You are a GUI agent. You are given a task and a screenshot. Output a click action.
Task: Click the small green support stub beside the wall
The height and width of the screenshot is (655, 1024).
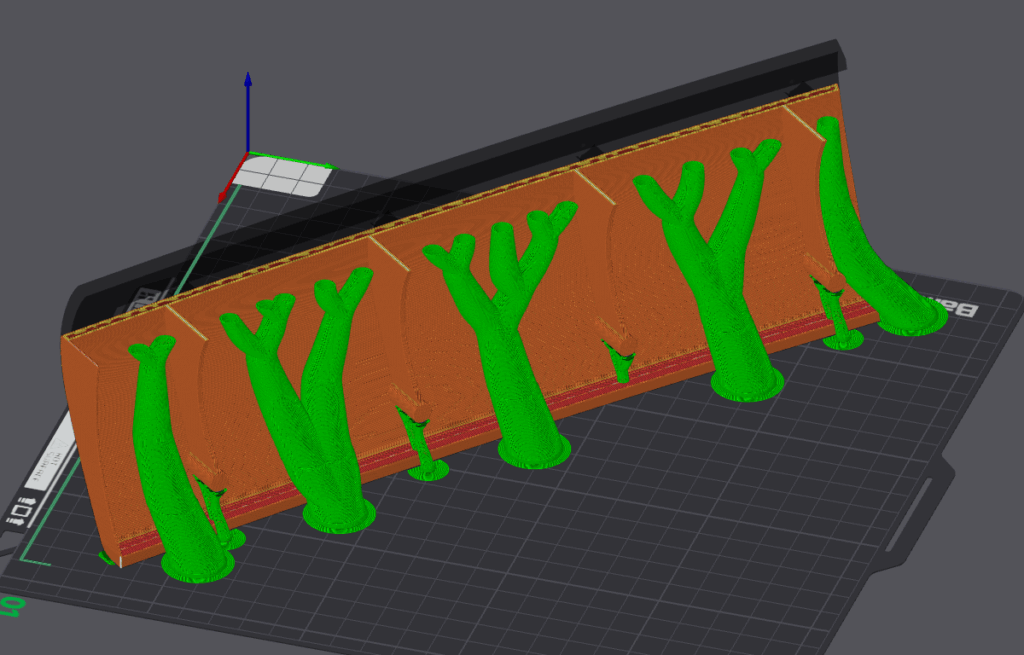(x=620, y=360)
